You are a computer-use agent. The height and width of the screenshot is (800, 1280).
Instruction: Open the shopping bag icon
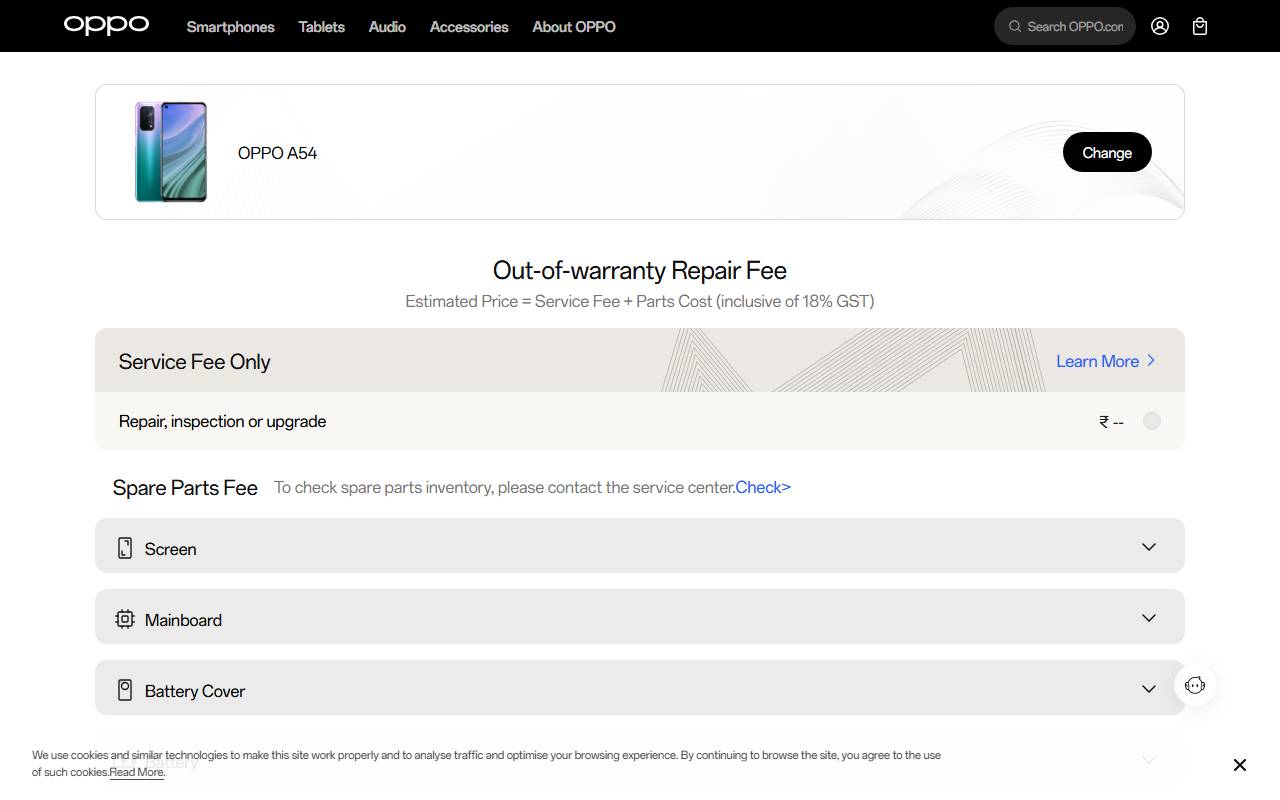coord(1200,26)
